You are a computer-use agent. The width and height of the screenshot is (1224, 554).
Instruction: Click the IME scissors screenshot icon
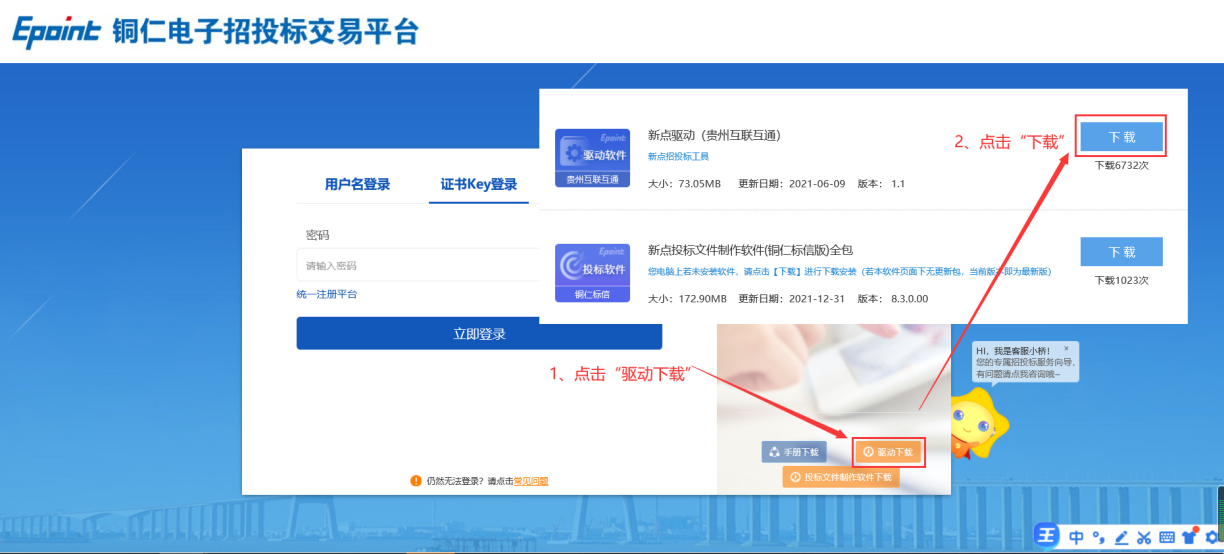pos(1144,537)
